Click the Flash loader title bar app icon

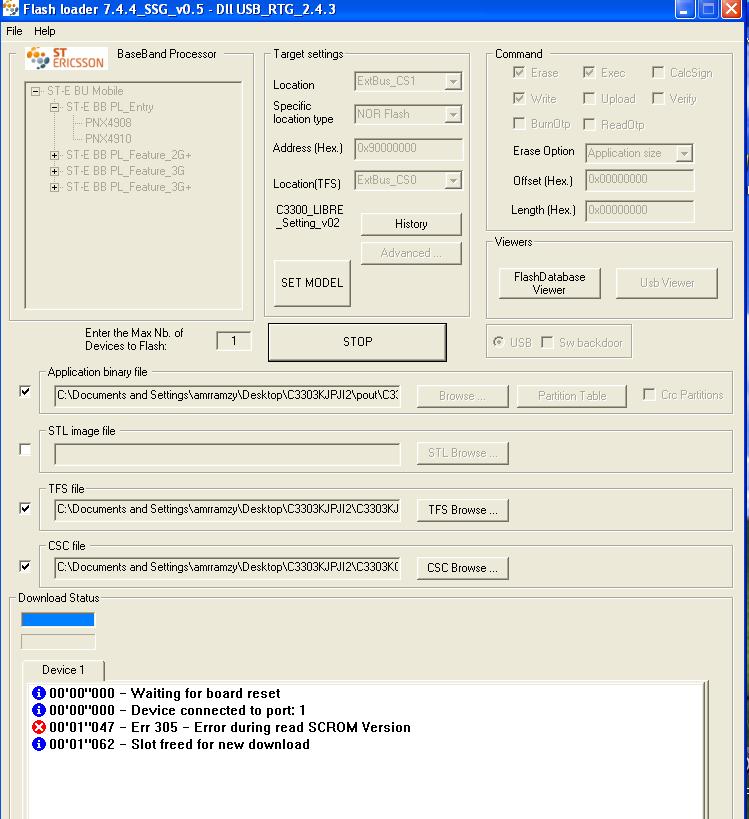(10, 9)
